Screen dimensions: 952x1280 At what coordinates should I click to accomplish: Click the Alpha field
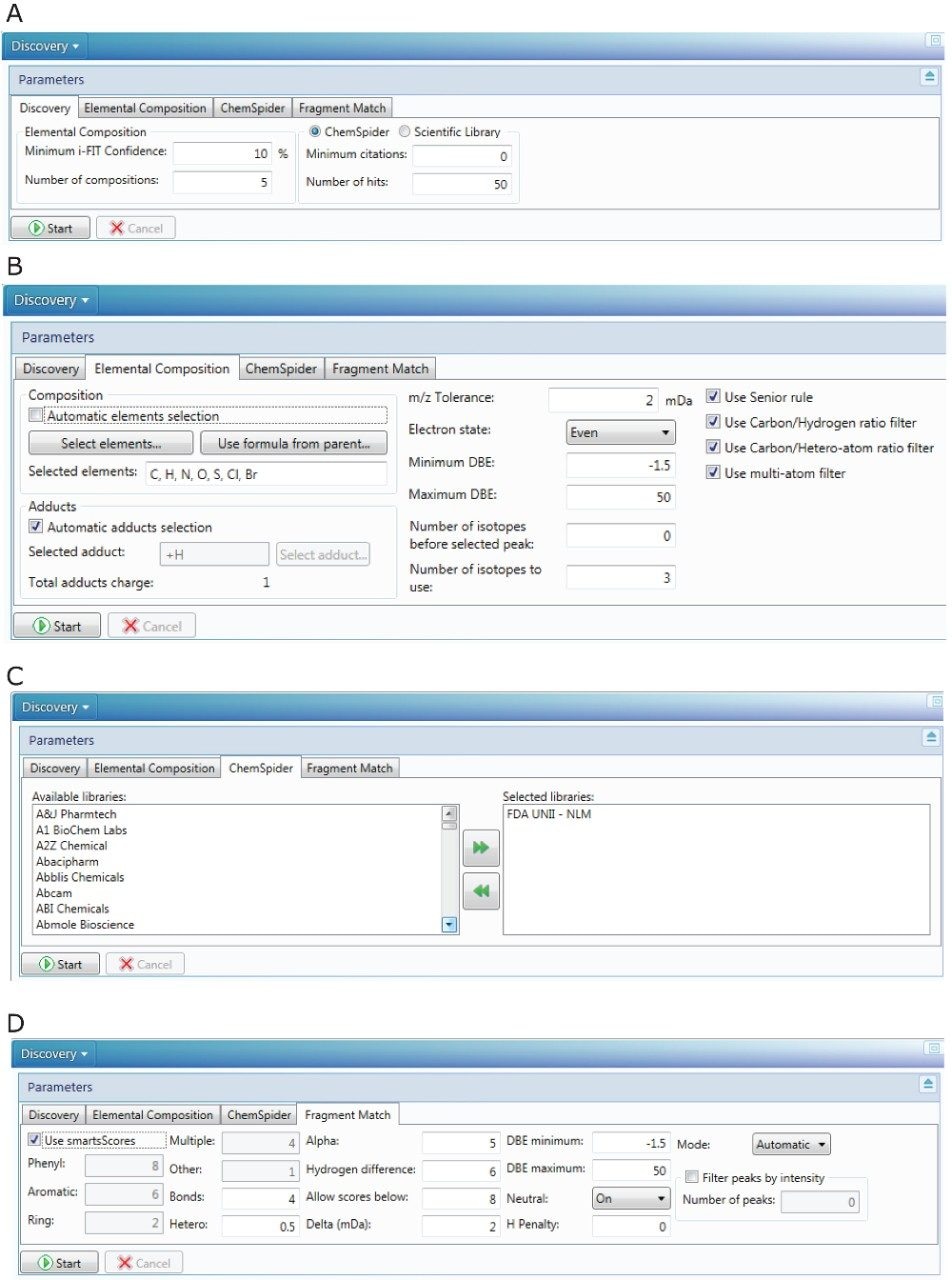tap(460, 1143)
